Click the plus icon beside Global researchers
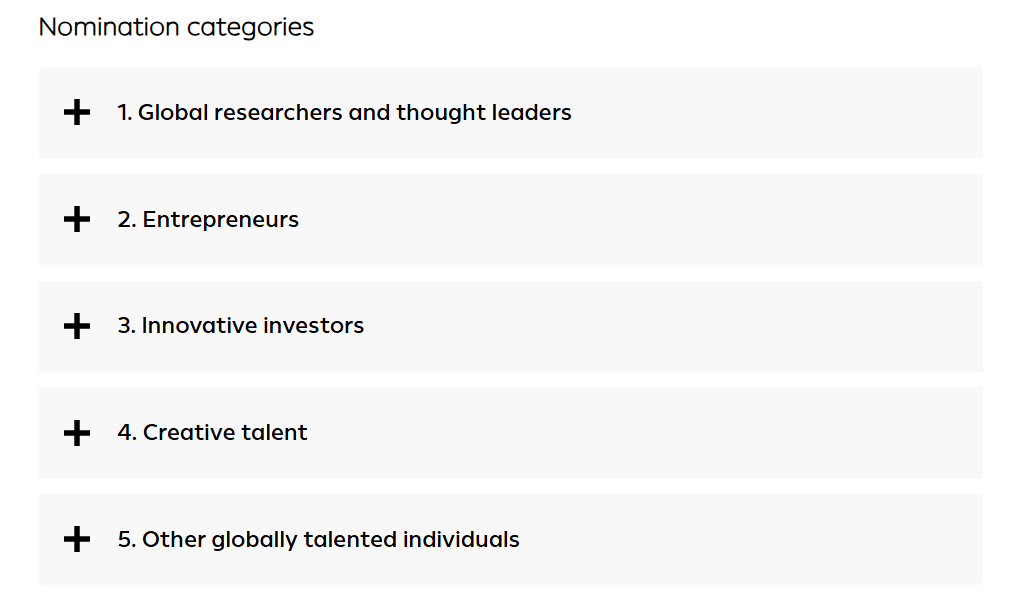The height and width of the screenshot is (613, 1025). (76, 112)
